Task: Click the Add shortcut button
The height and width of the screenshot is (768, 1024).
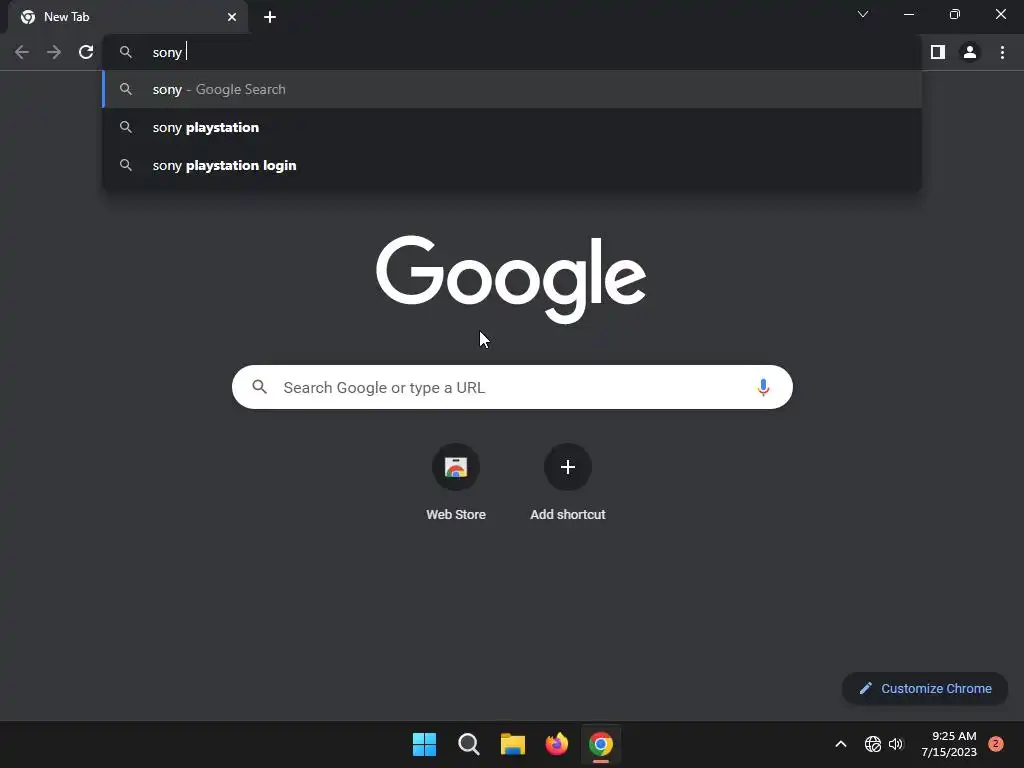Action: point(568,483)
